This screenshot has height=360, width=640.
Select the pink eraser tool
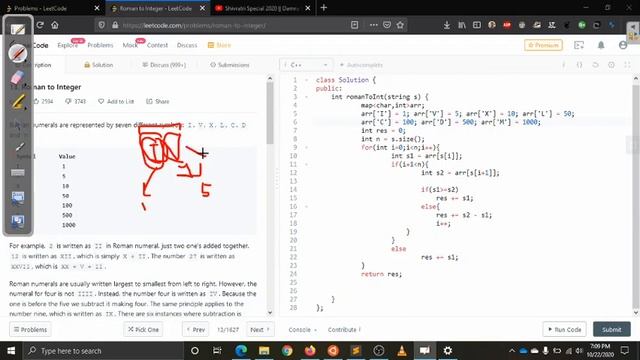tap(18, 77)
